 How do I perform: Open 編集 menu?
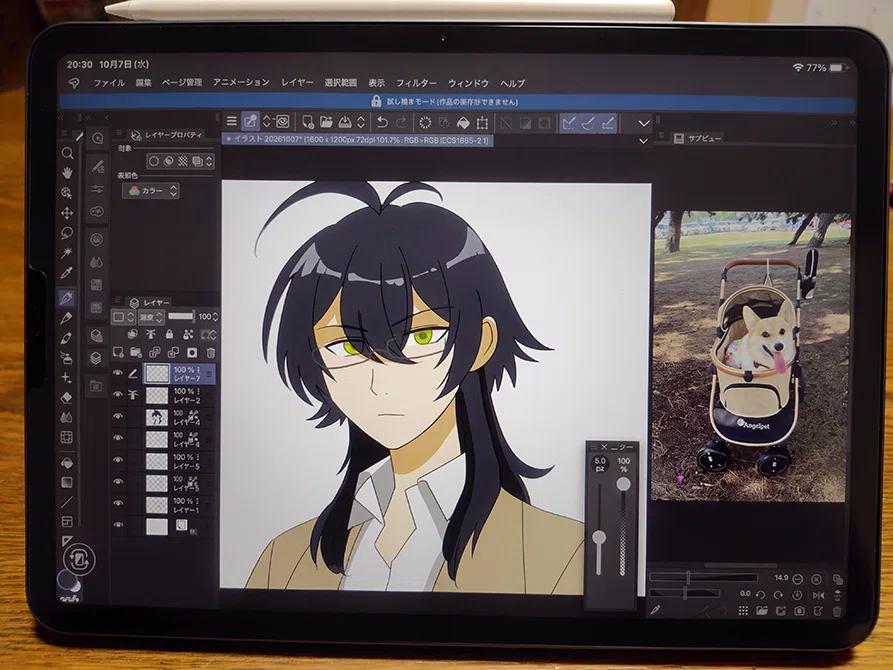pos(144,83)
